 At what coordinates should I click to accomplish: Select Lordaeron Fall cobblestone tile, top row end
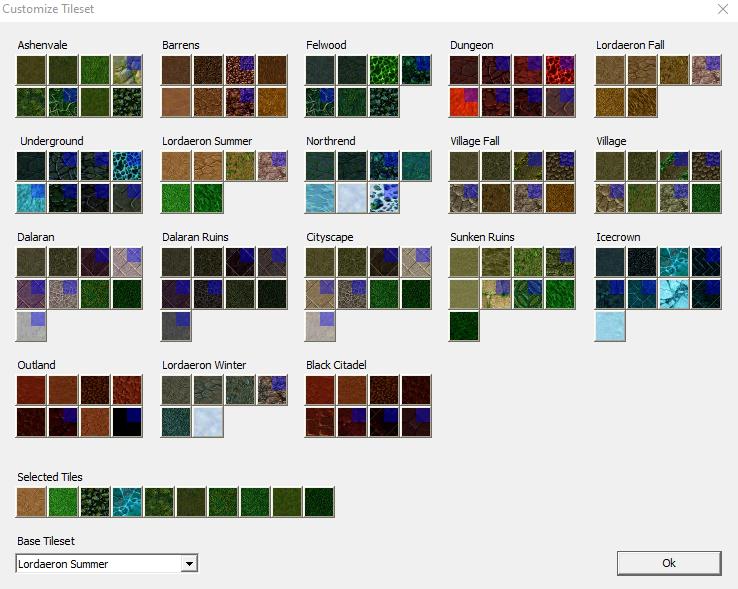706,70
